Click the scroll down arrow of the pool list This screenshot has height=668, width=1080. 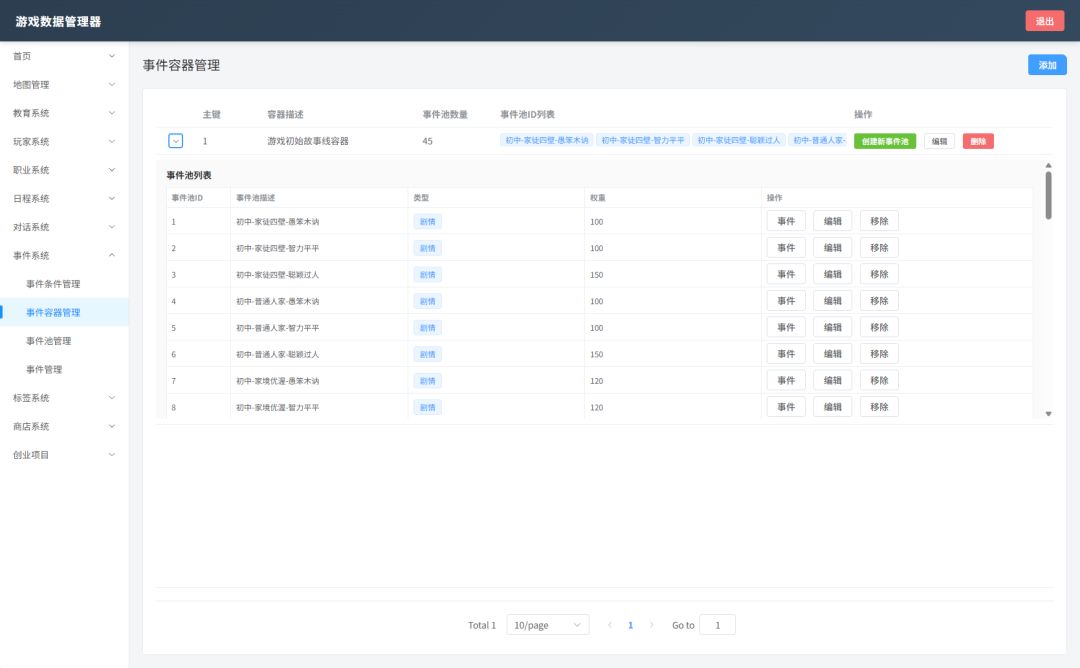tap(1048, 414)
